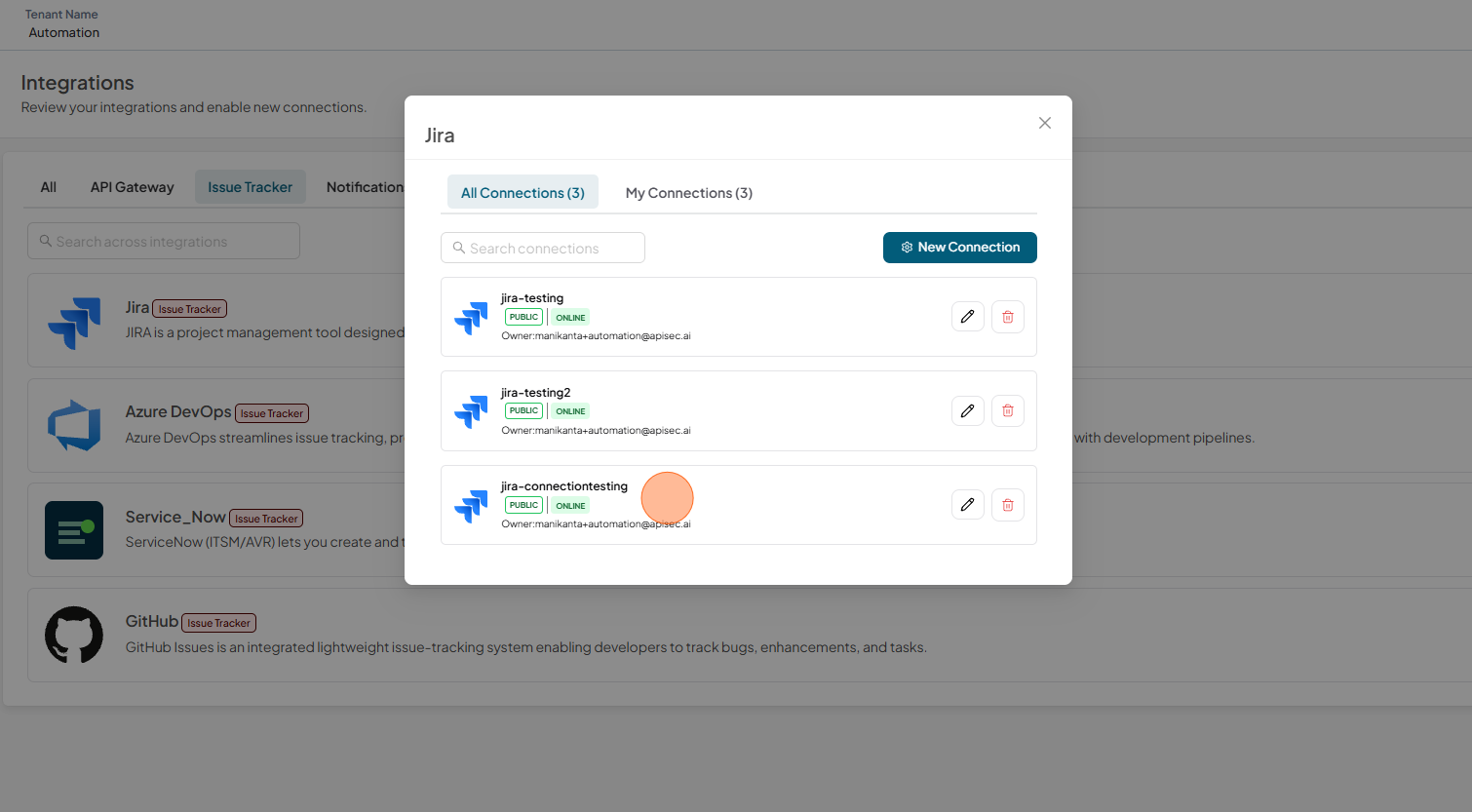
Task: Select the Issue Tracker category tab
Action: point(250,187)
